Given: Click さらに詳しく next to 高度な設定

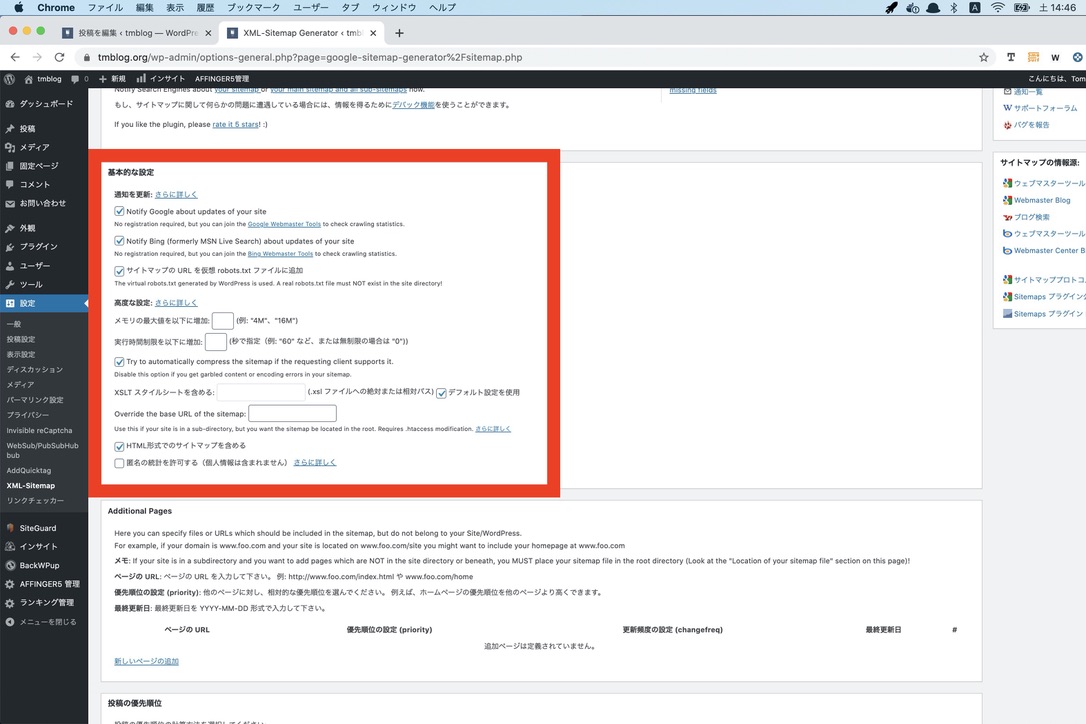Looking at the screenshot, I should (x=176, y=303).
